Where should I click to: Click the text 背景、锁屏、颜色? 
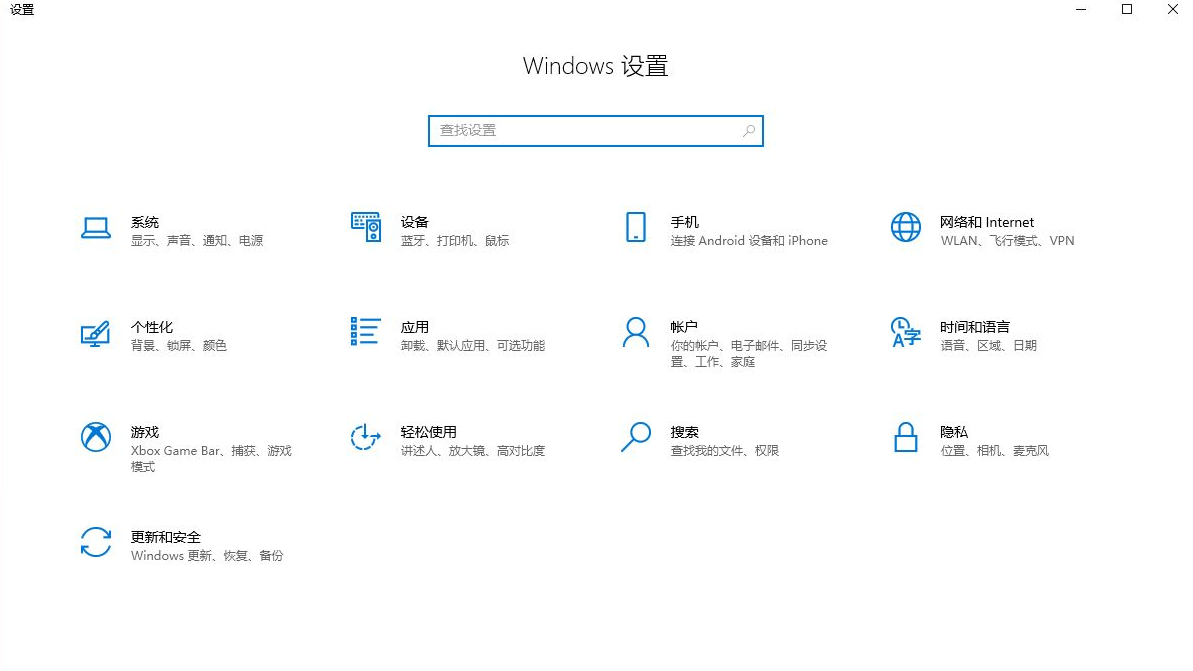click(x=179, y=345)
